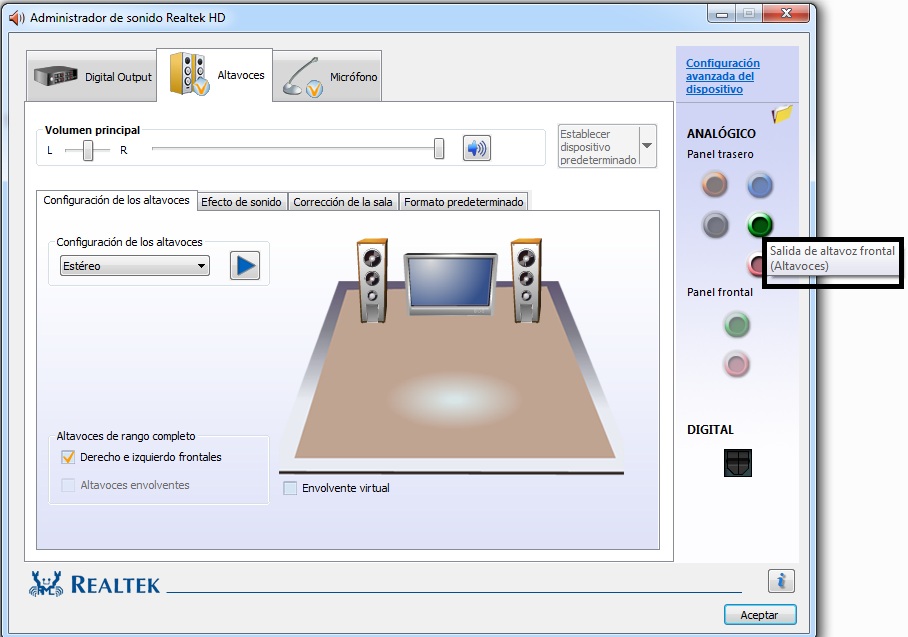The height and width of the screenshot is (637, 908).
Task: Expand Establecer dispositivo predeterminado dropdown arrow
Action: pyautogui.click(x=647, y=146)
